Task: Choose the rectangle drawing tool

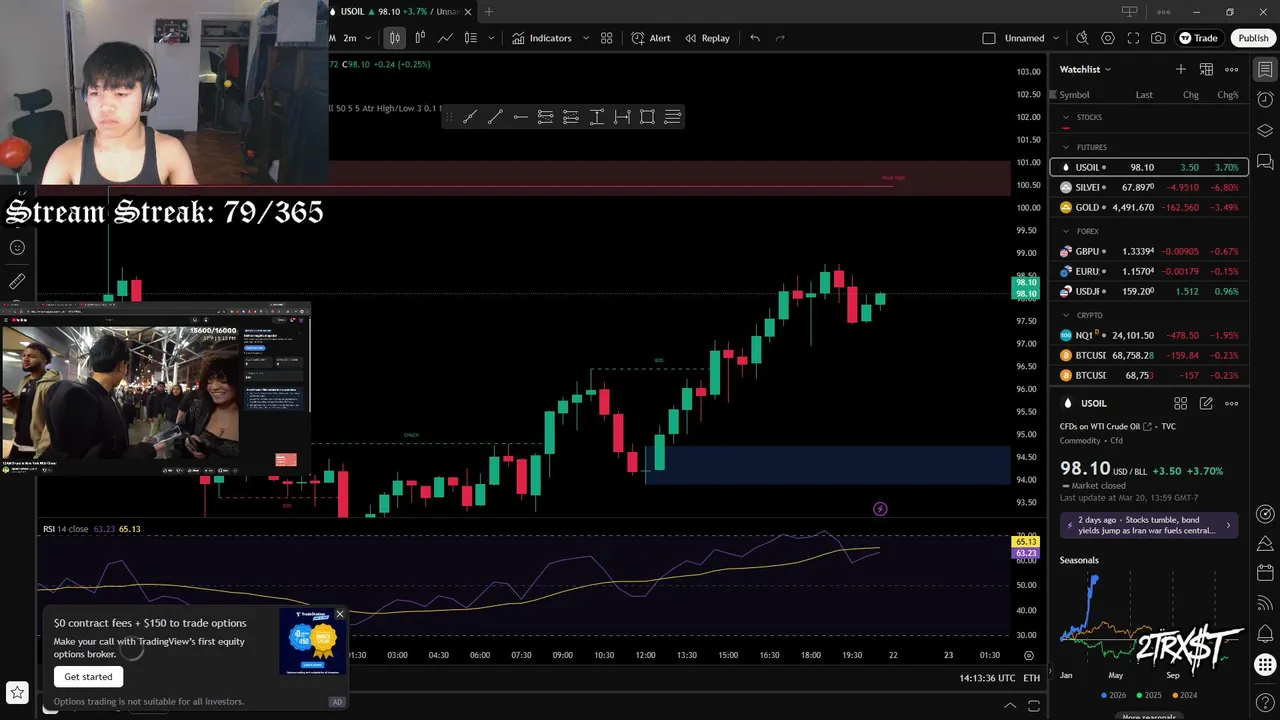Action: [647, 117]
